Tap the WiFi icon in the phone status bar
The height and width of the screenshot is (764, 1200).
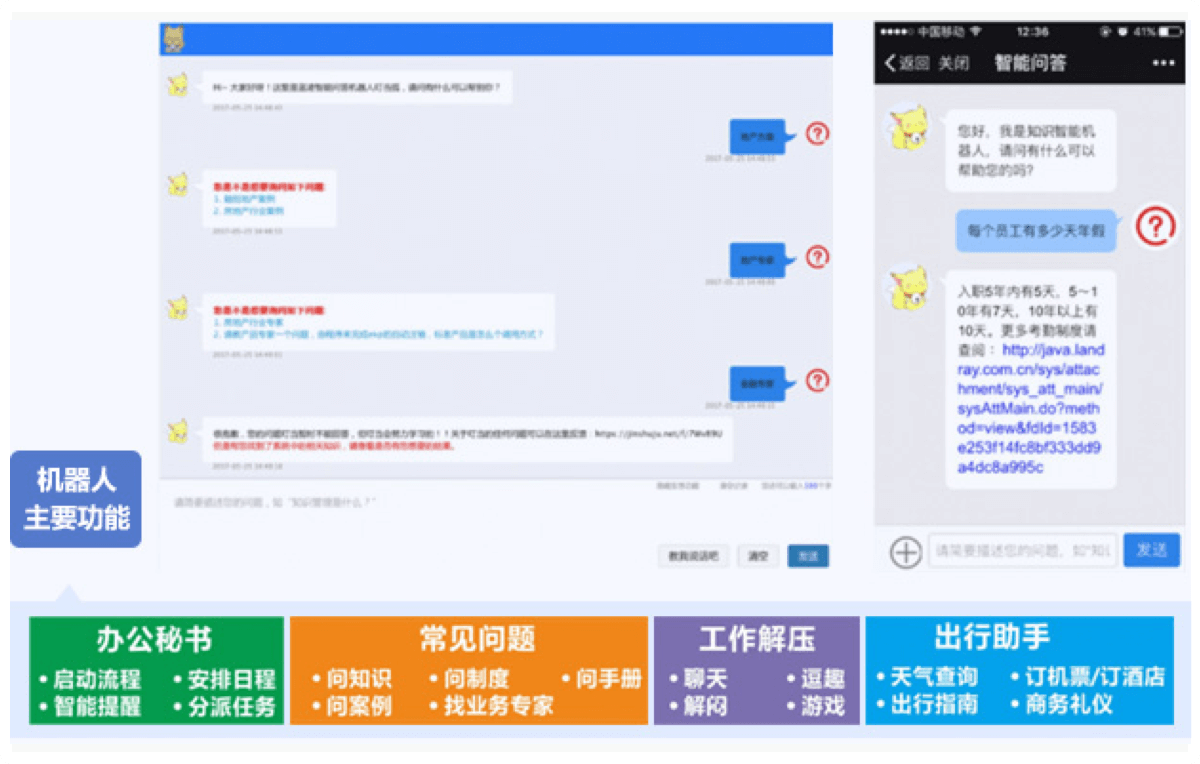point(976,32)
